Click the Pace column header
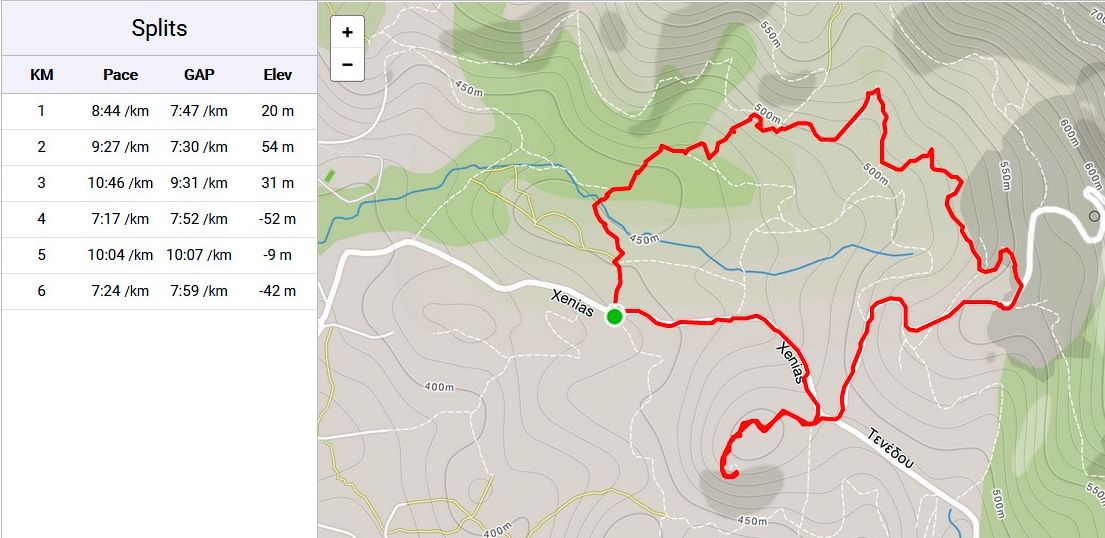This screenshot has height=538, width=1105. coord(121,75)
